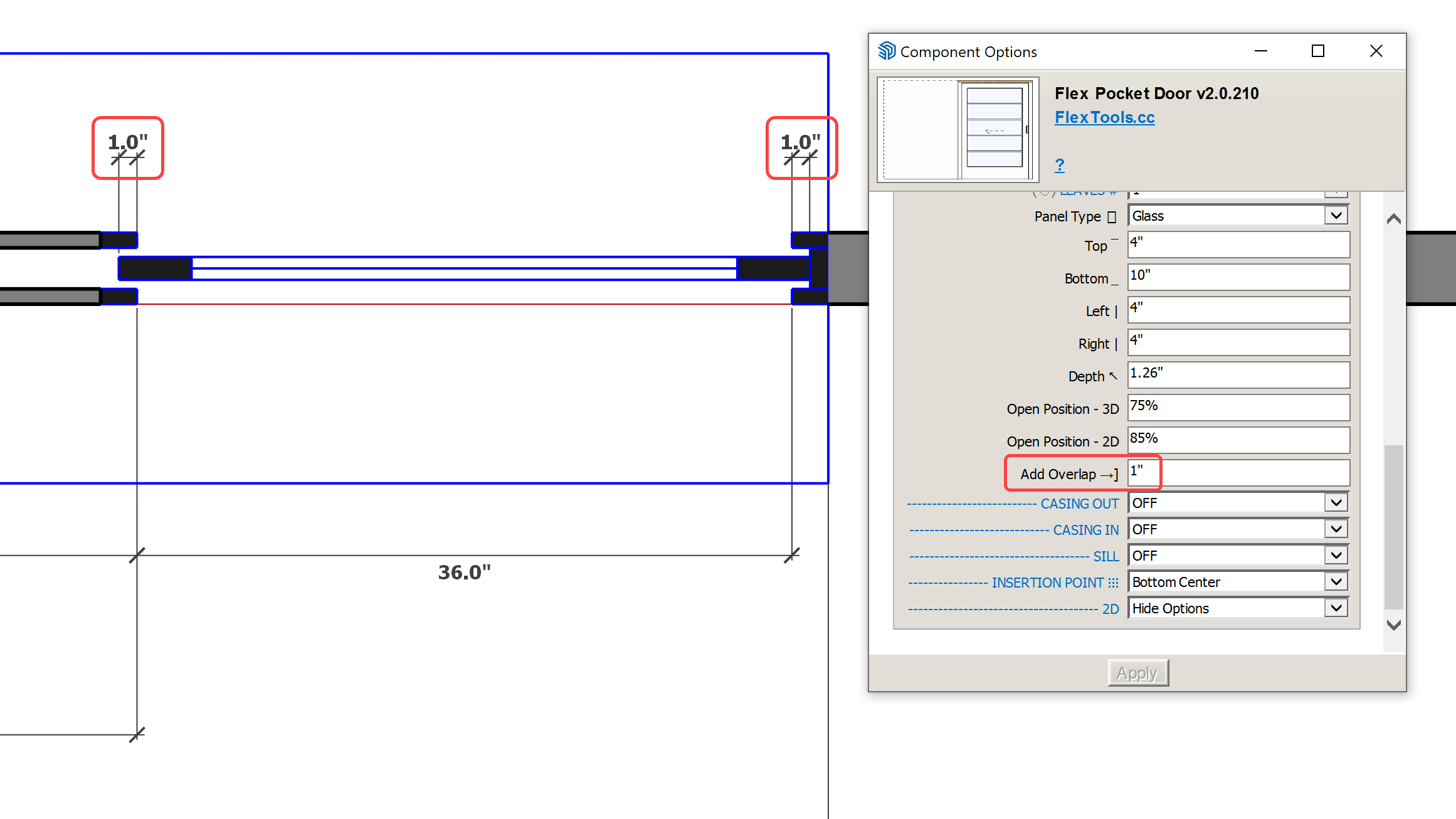Select the 36.0" dimension label
Image resolution: width=1456 pixels, height=819 pixels.
coord(464,573)
